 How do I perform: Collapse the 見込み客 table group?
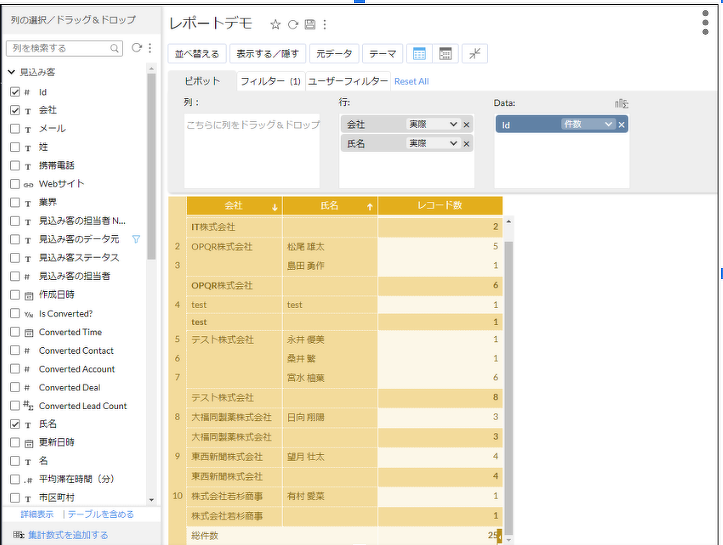click(x=10, y=72)
